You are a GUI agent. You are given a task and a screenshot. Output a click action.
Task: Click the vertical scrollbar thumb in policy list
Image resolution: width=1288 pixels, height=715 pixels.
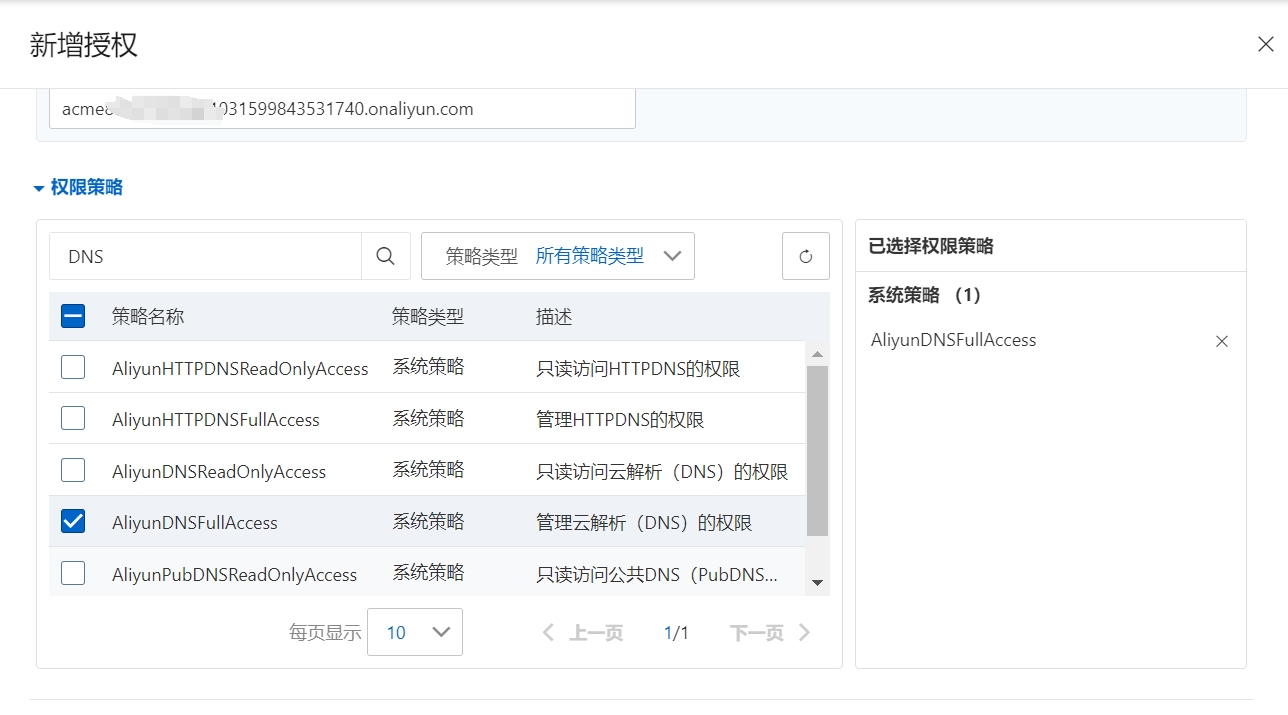[x=817, y=450]
